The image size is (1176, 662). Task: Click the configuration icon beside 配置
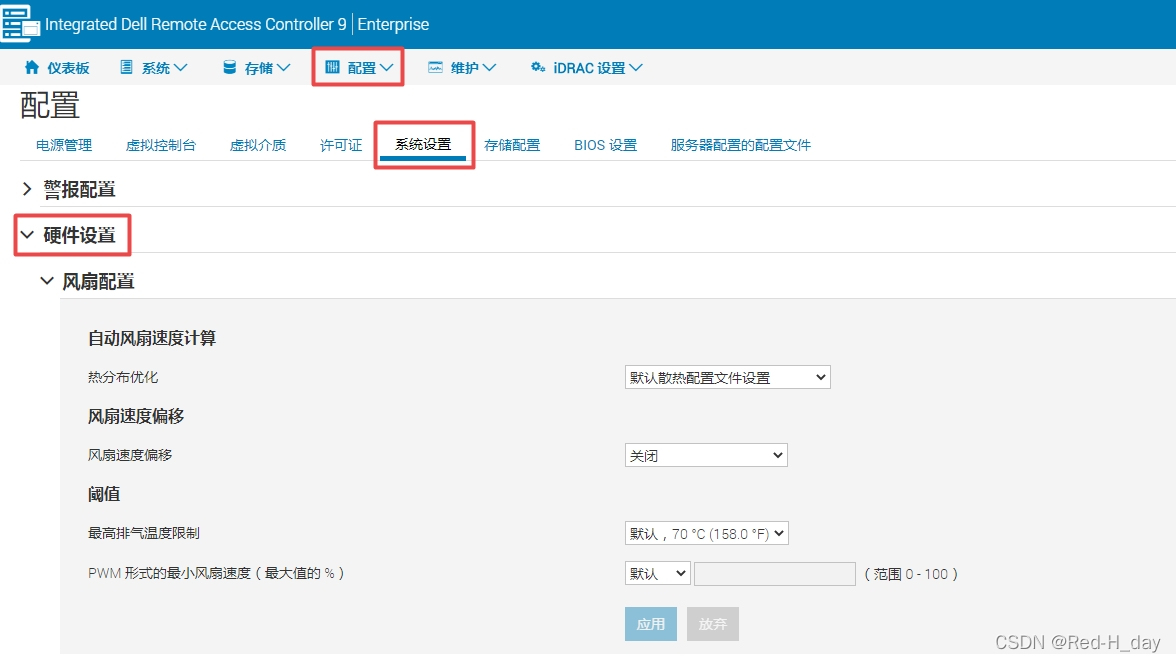tap(332, 67)
